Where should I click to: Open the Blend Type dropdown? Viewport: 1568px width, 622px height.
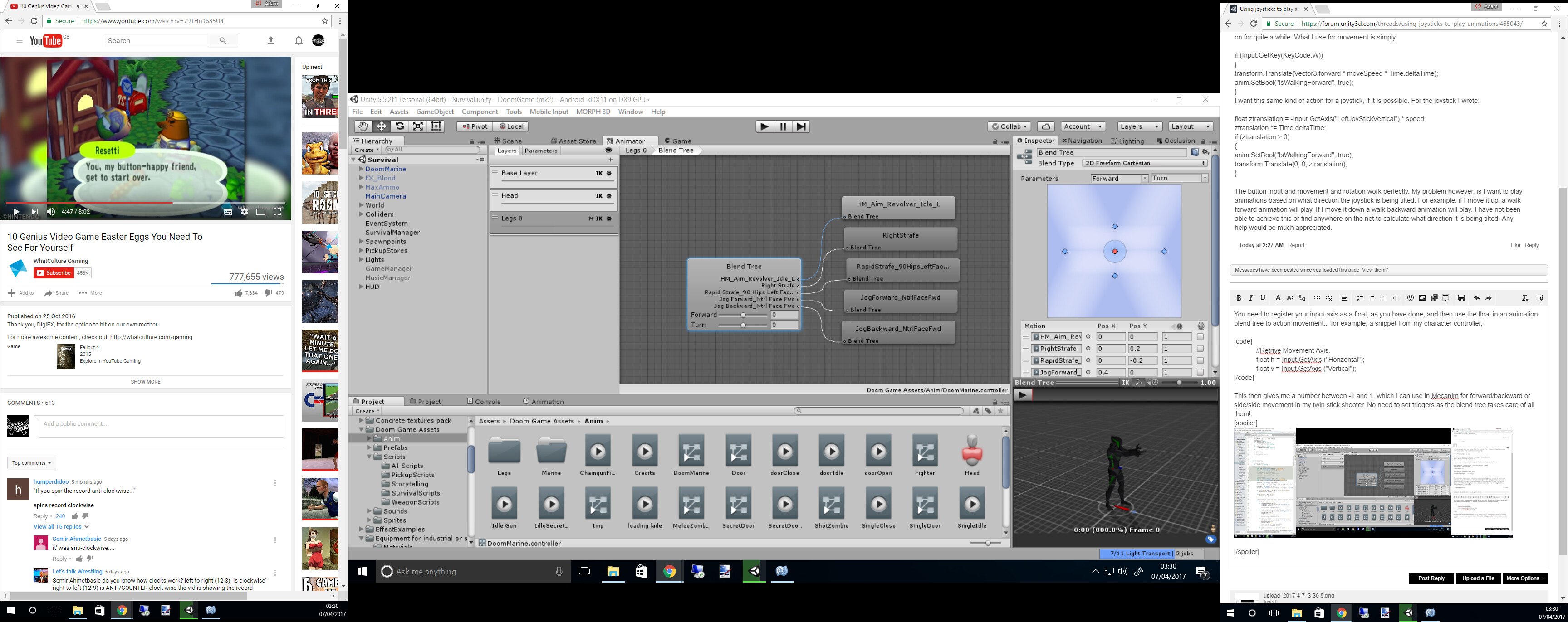coord(1144,163)
